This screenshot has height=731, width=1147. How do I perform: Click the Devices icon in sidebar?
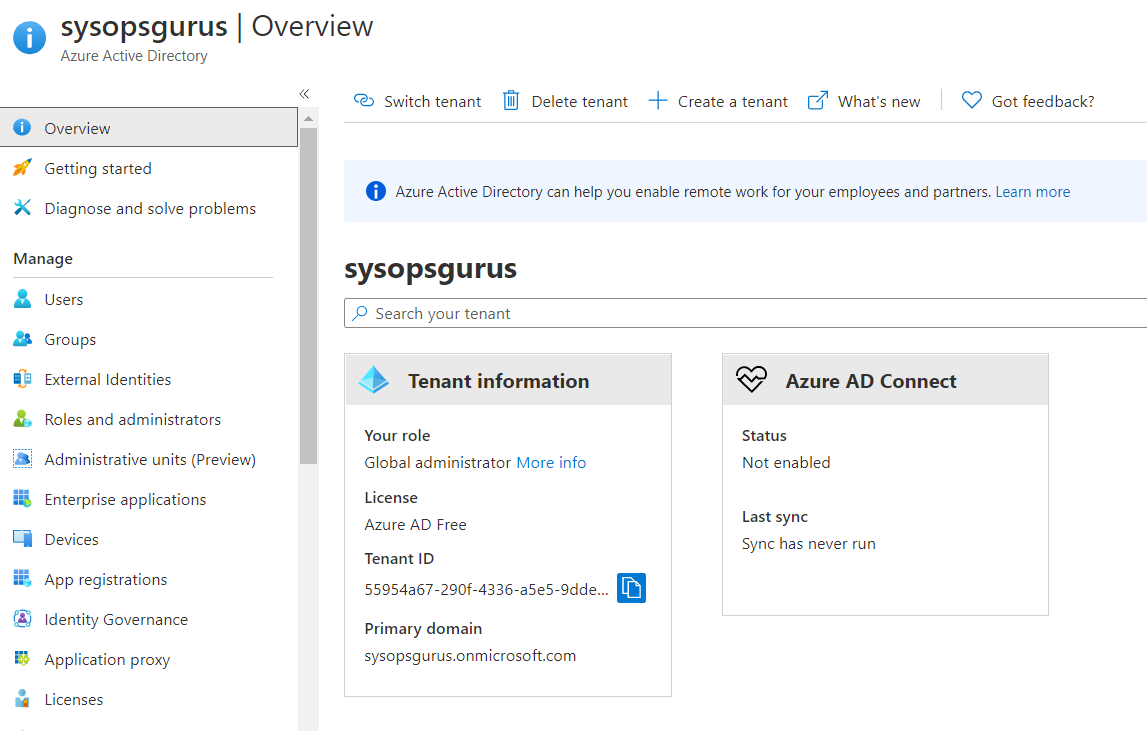point(23,539)
